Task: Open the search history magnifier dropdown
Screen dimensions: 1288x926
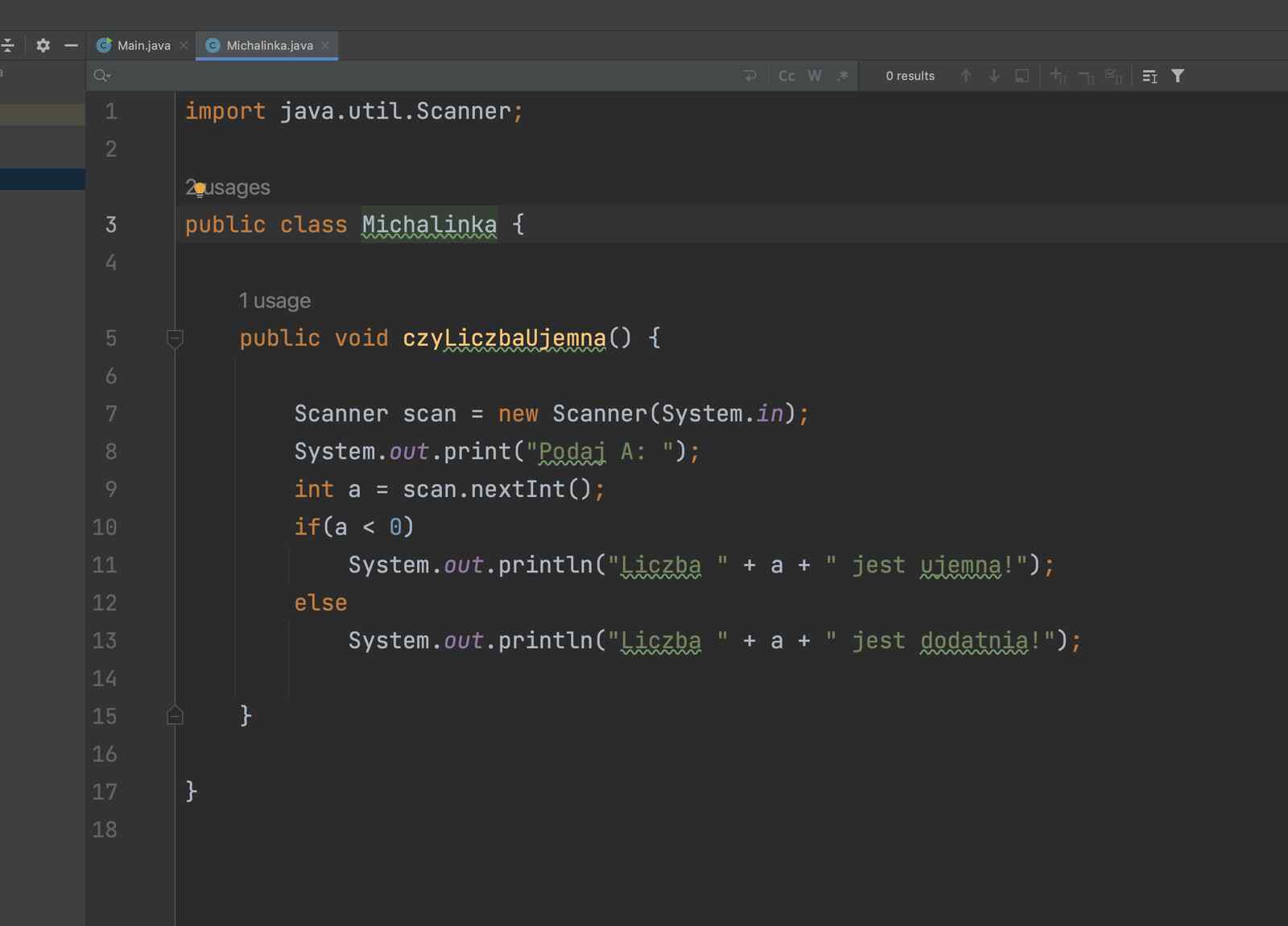Action: click(102, 76)
